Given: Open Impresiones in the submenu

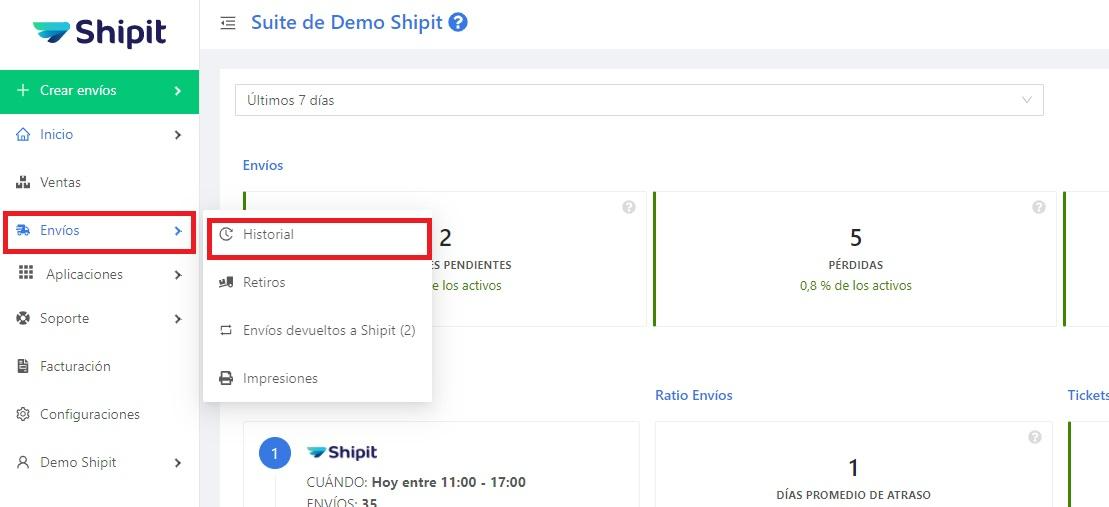Looking at the screenshot, I should coord(280,378).
